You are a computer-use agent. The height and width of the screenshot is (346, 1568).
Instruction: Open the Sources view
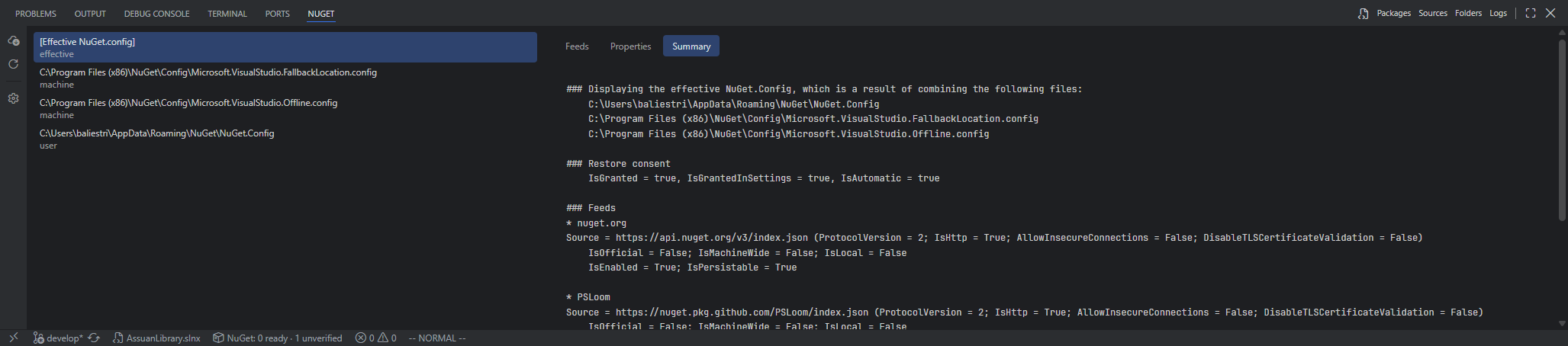[x=1433, y=14]
